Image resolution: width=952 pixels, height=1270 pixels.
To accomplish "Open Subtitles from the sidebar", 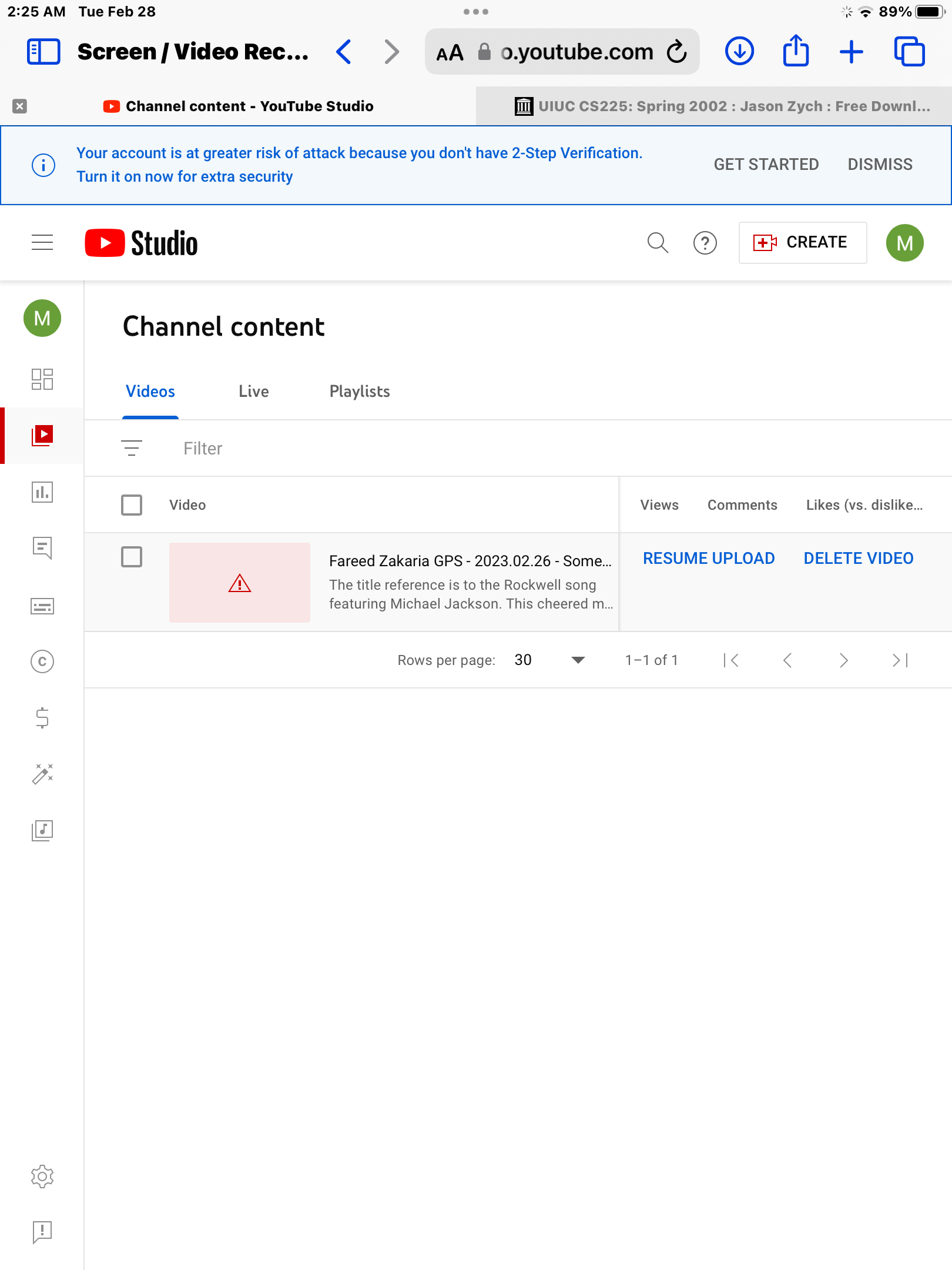I will tap(42, 606).
